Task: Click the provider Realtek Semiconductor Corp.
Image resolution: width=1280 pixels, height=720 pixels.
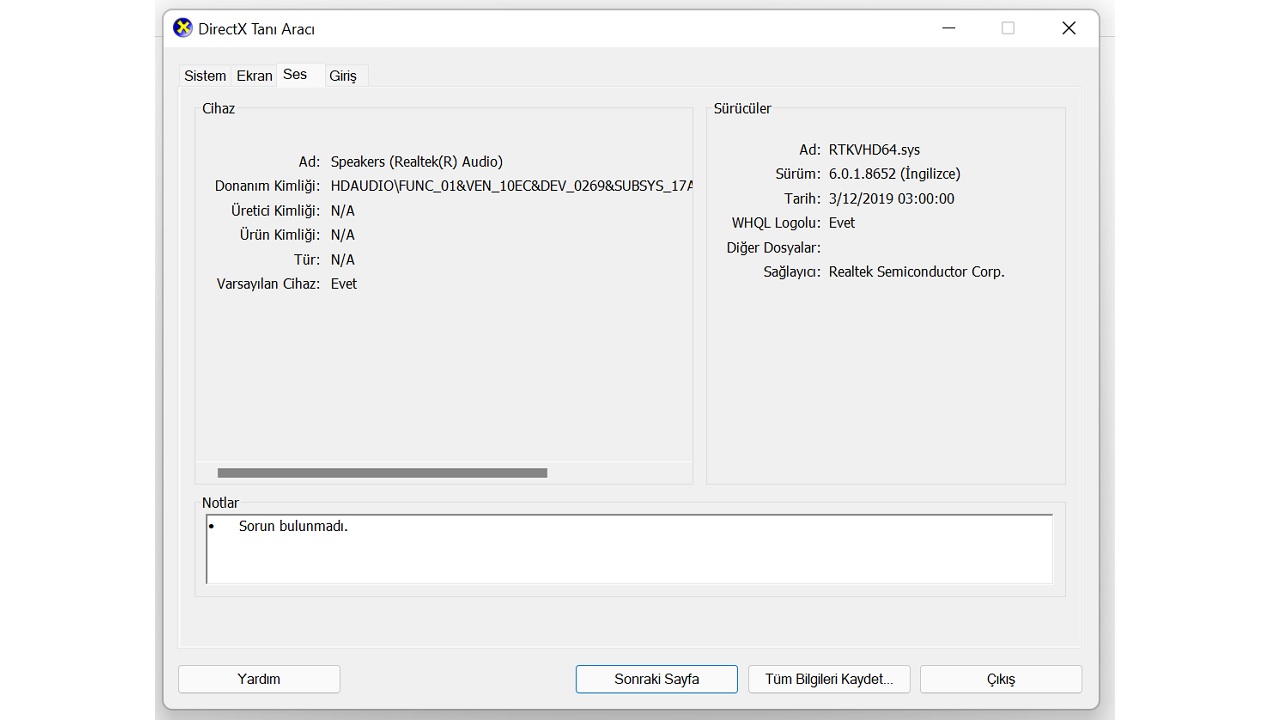Action: (917, 272)
